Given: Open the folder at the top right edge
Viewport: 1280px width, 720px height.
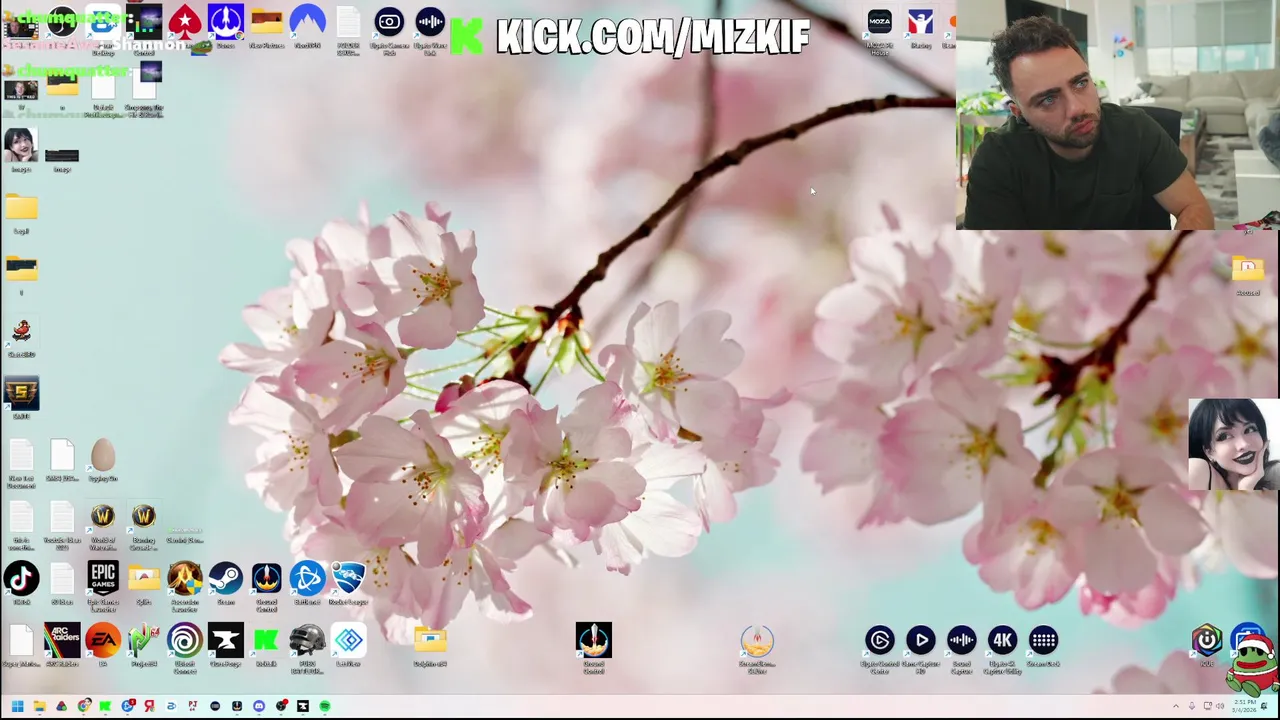Looking at the screenshot, I should [1248, 268].
